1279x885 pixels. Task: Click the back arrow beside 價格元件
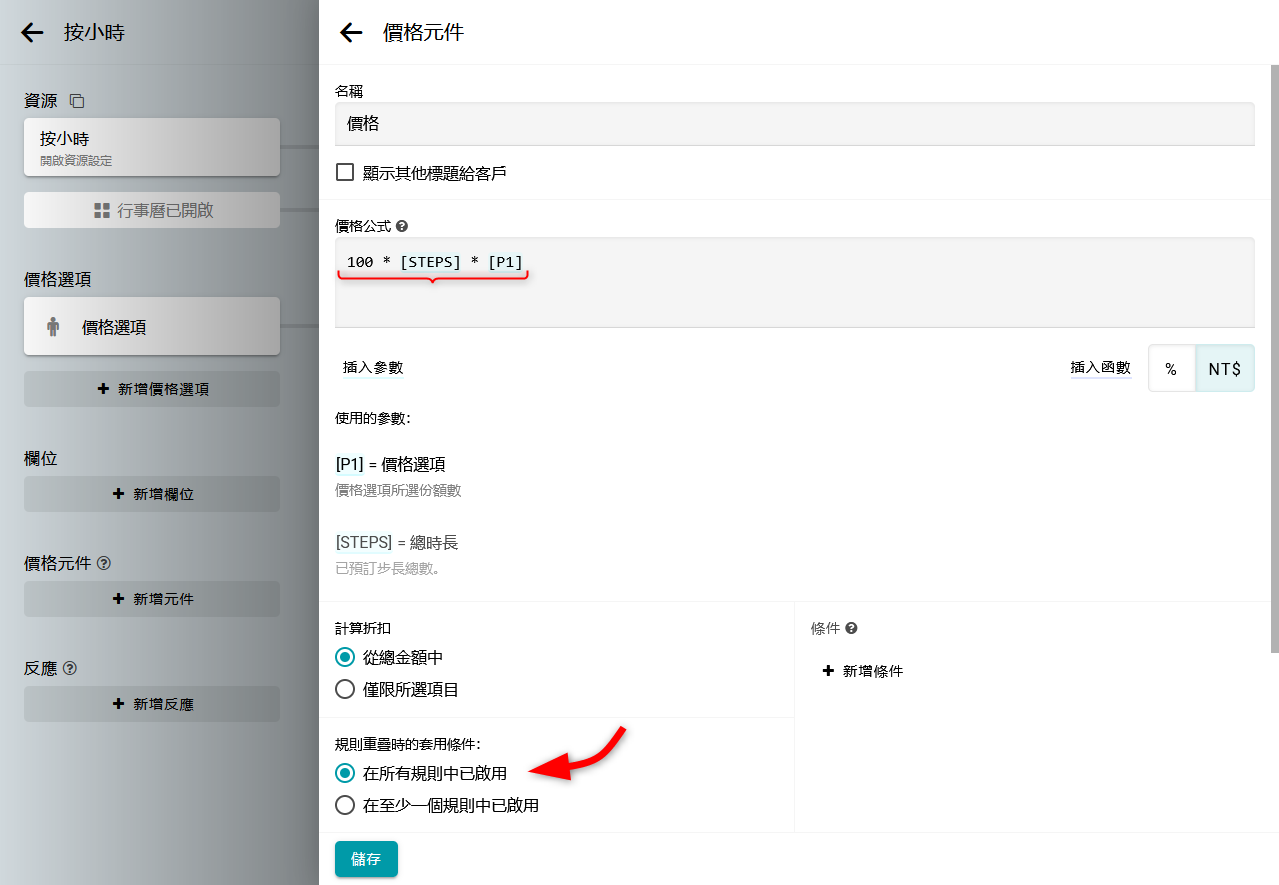pos(351,33)
